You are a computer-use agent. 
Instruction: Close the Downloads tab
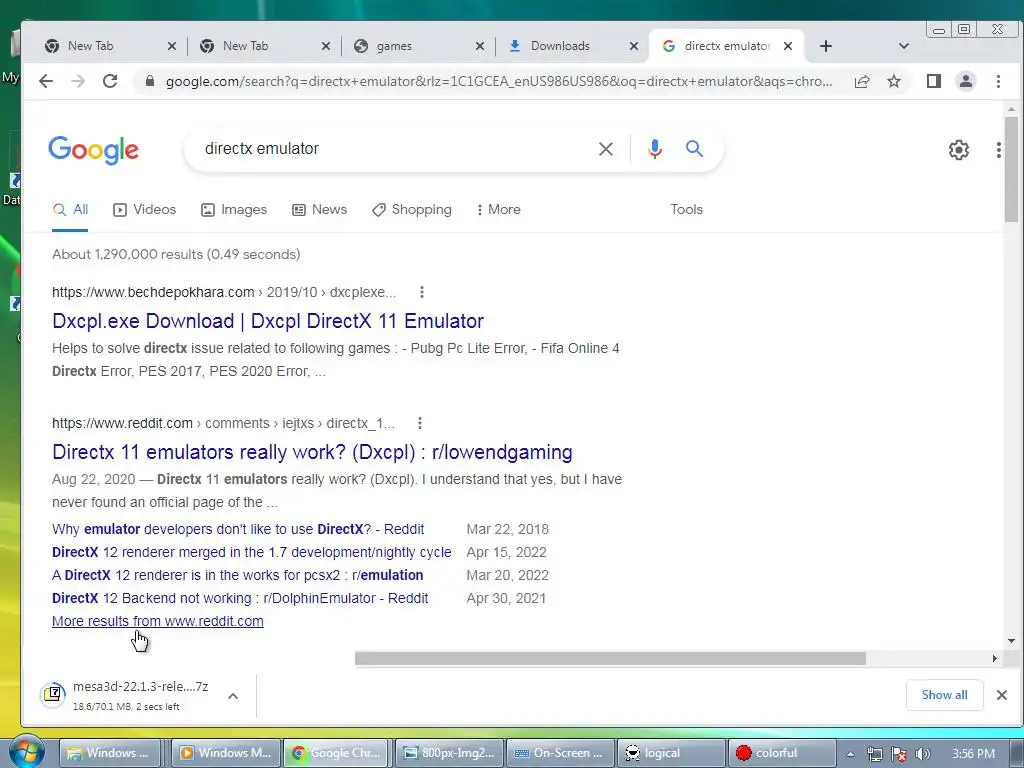point(633,46)
